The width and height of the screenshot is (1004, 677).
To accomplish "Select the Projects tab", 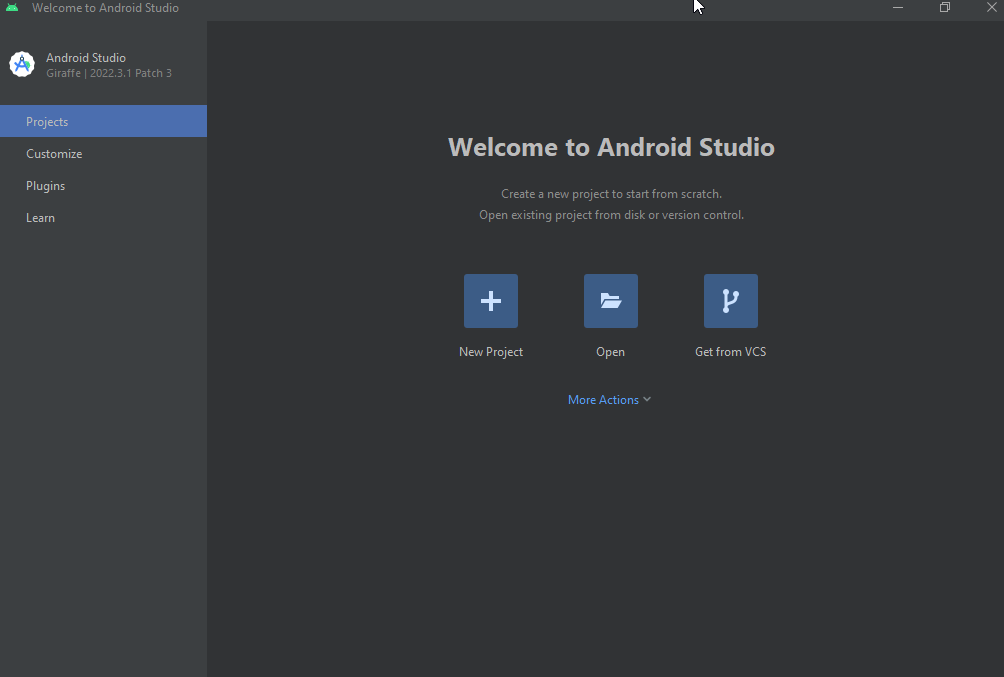I will (103, 121).
